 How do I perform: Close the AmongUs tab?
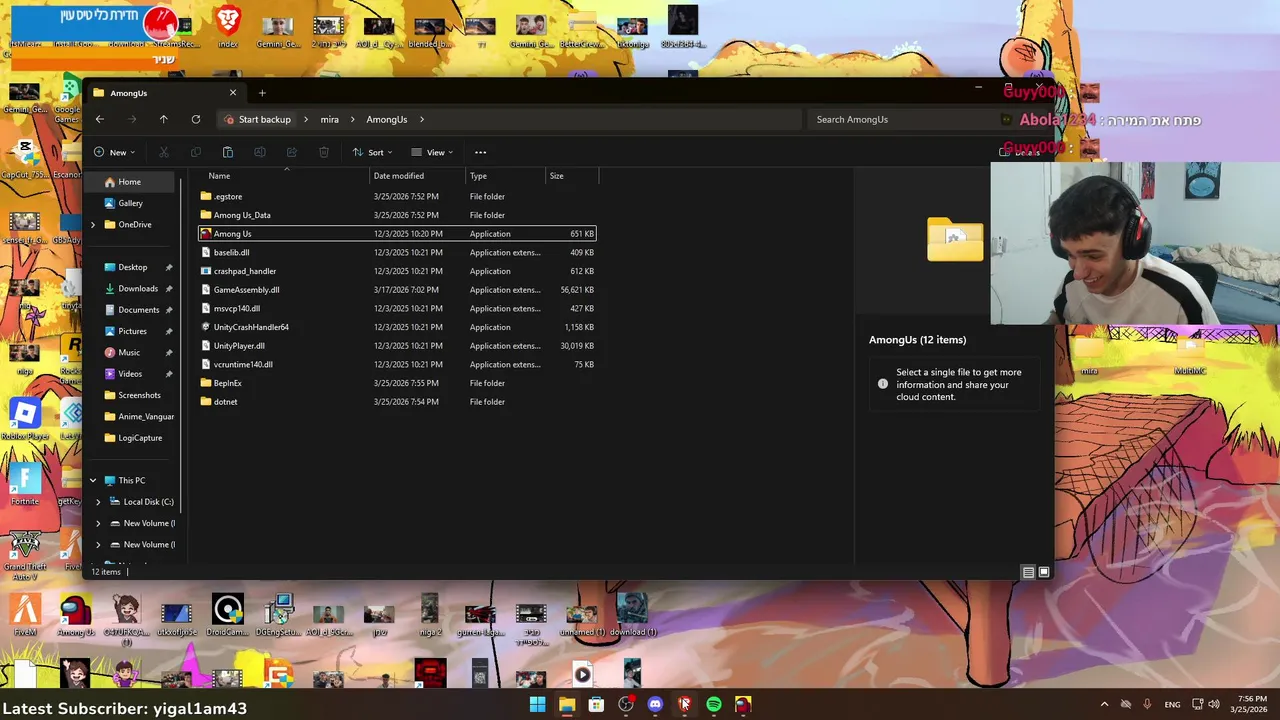233,93
